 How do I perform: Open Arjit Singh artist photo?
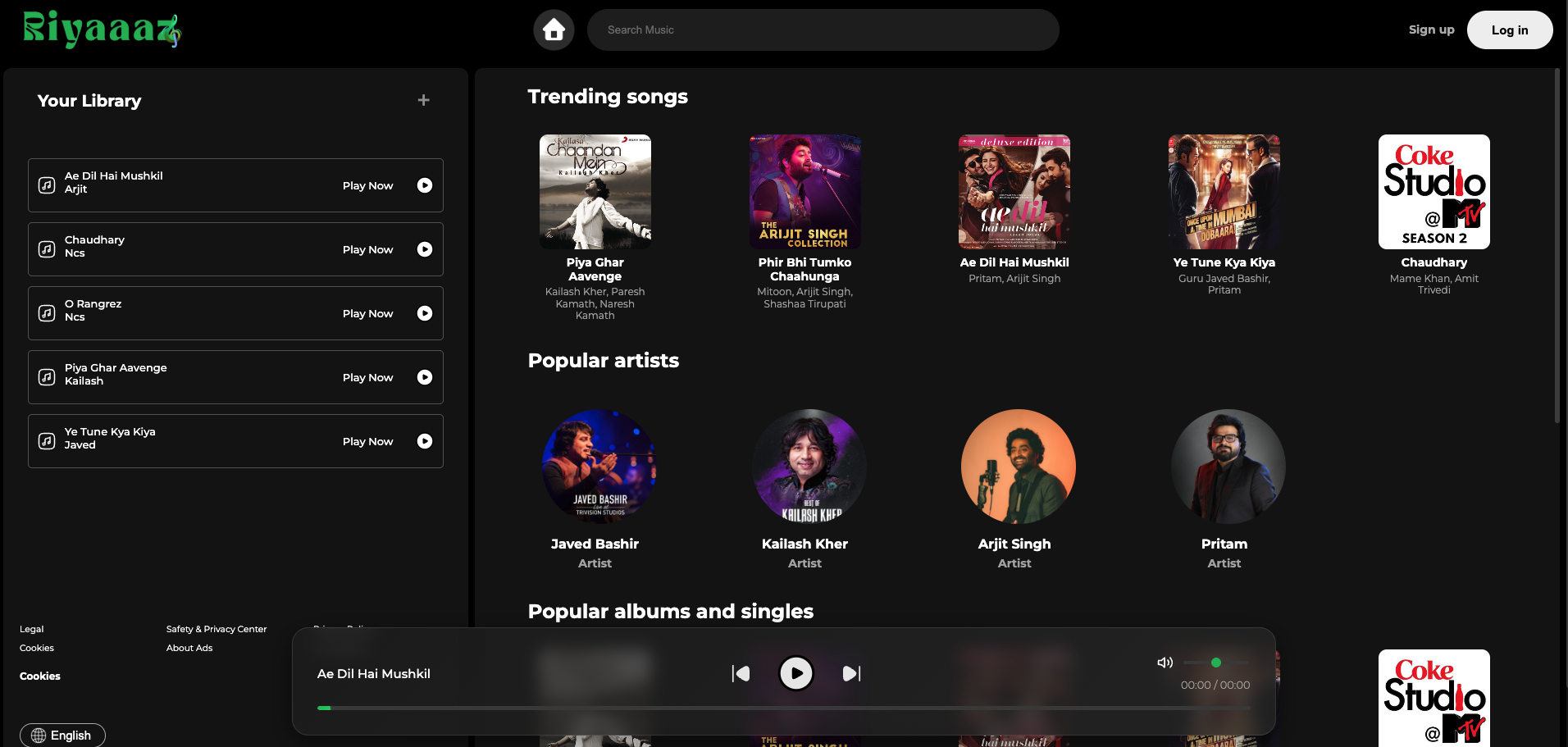[x=1019, y=467]
